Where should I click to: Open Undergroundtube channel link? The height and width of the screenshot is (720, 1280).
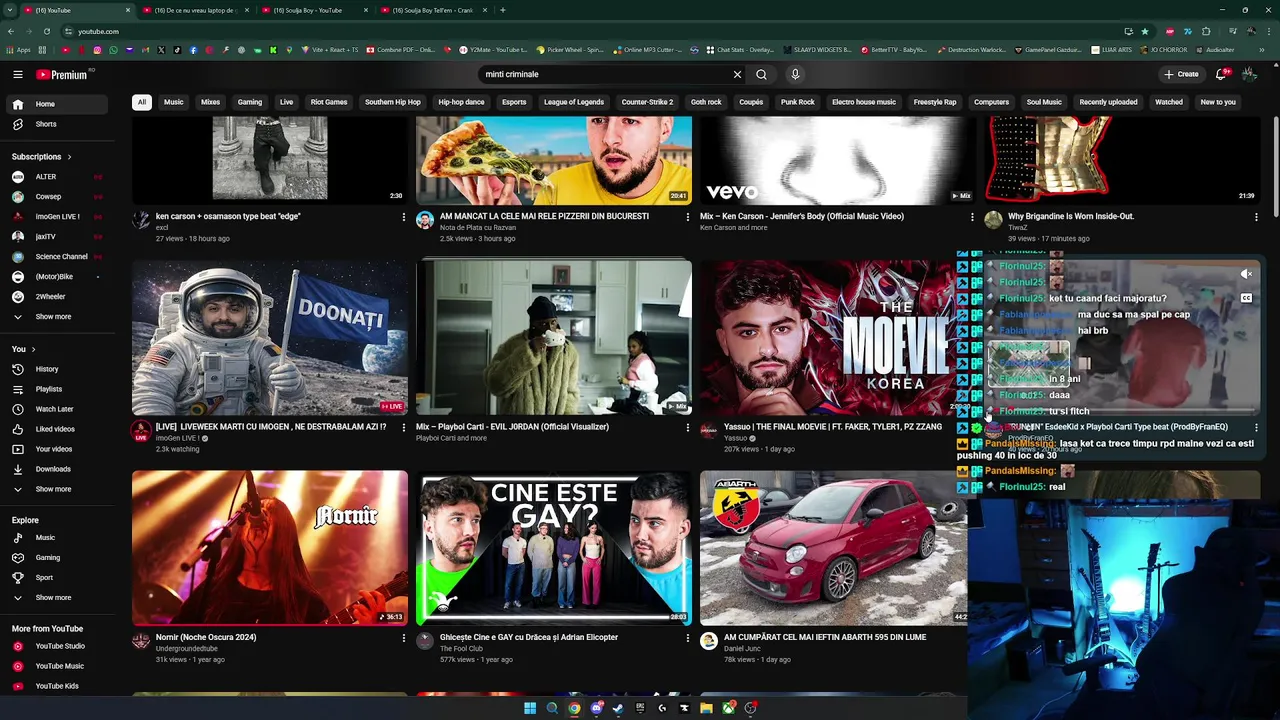coord(187,649)
